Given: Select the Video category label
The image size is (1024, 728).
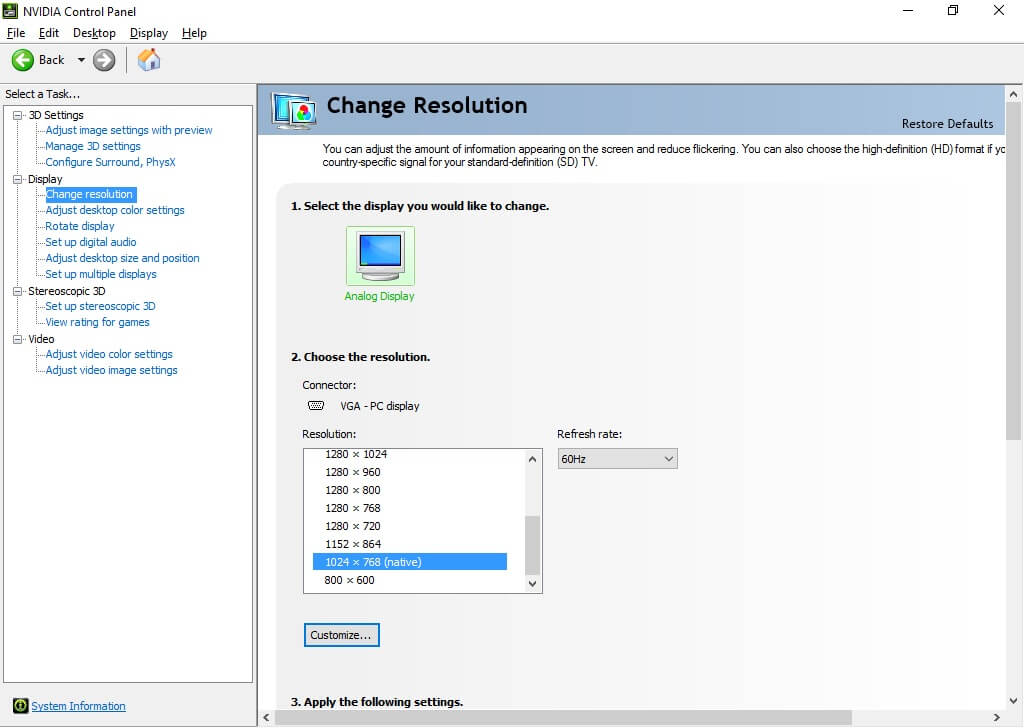Looking at the screenshot, I should [x=41, y=339].
